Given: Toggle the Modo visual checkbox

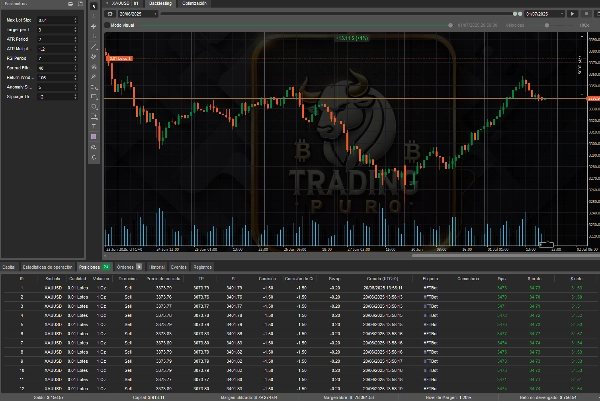Looking at the screenshot, I should coord(108,25).
